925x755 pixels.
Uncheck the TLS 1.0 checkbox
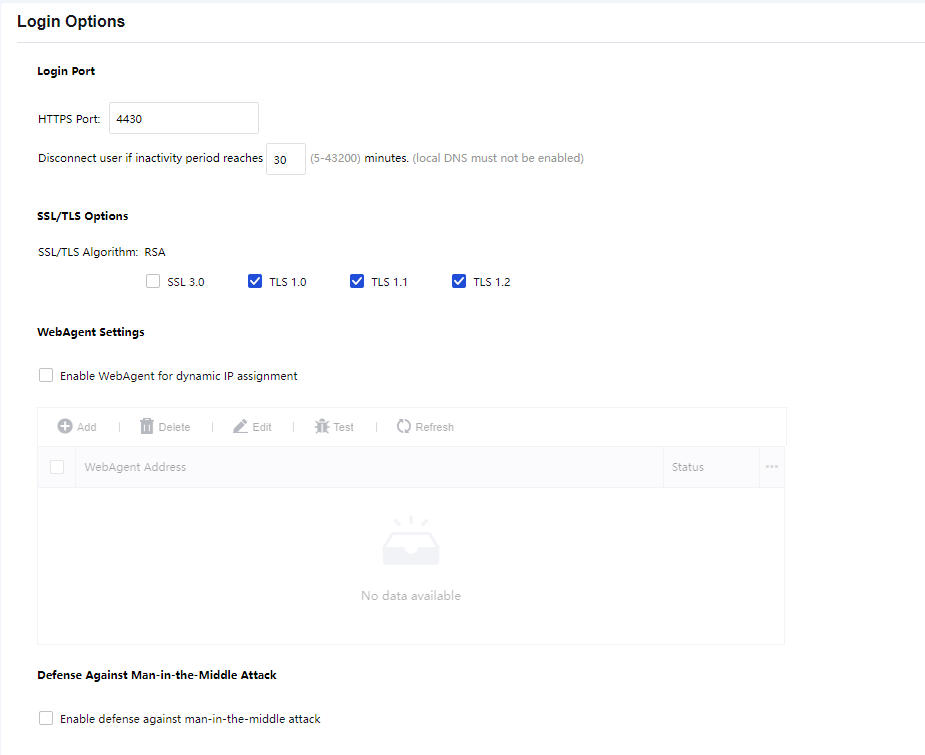coord(255,282)
